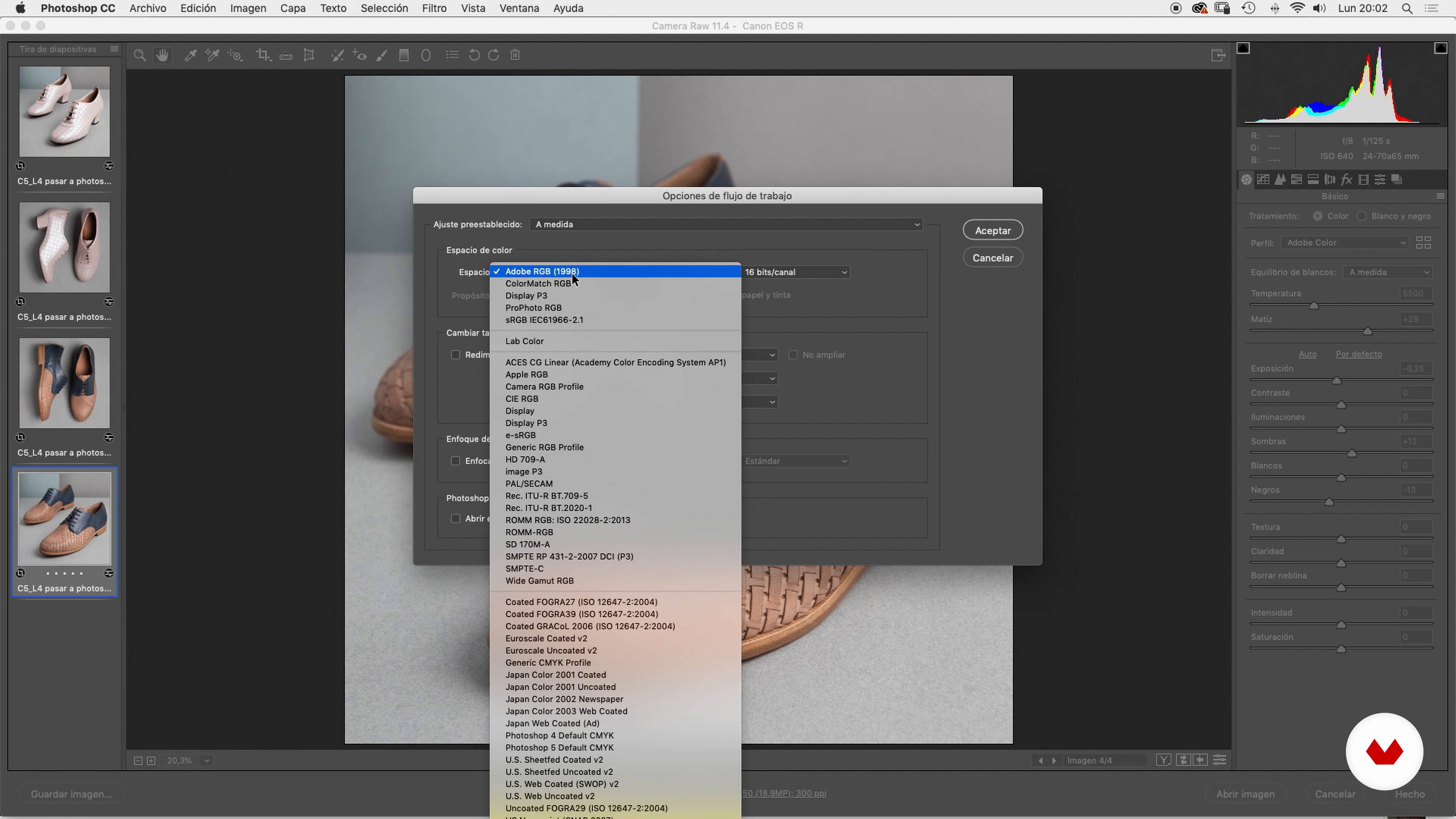Select the Zoom tool in Camera Raw toolbar
Viewport: 1456px width, 819px height.
click(140, 55)
